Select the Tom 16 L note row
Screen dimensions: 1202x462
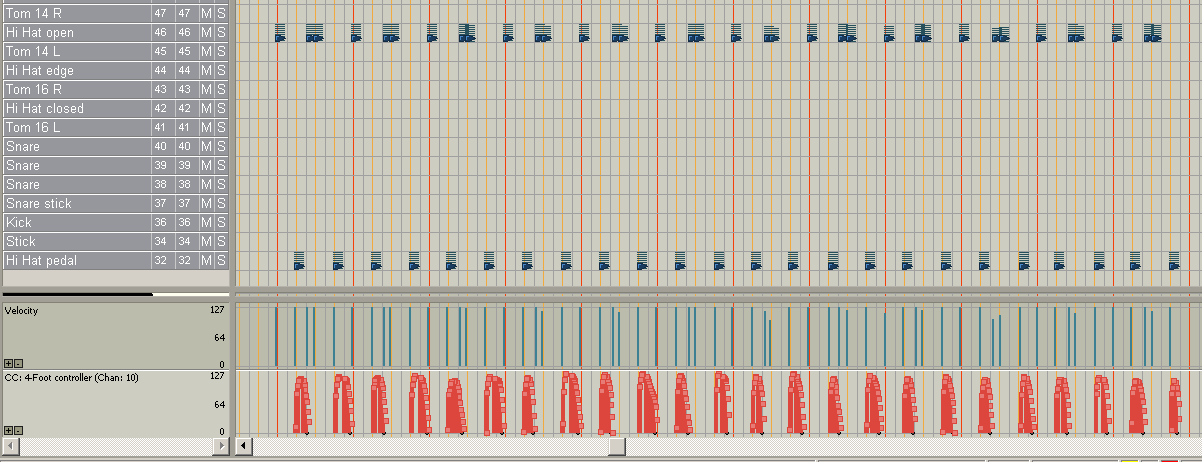coord(75,128)
